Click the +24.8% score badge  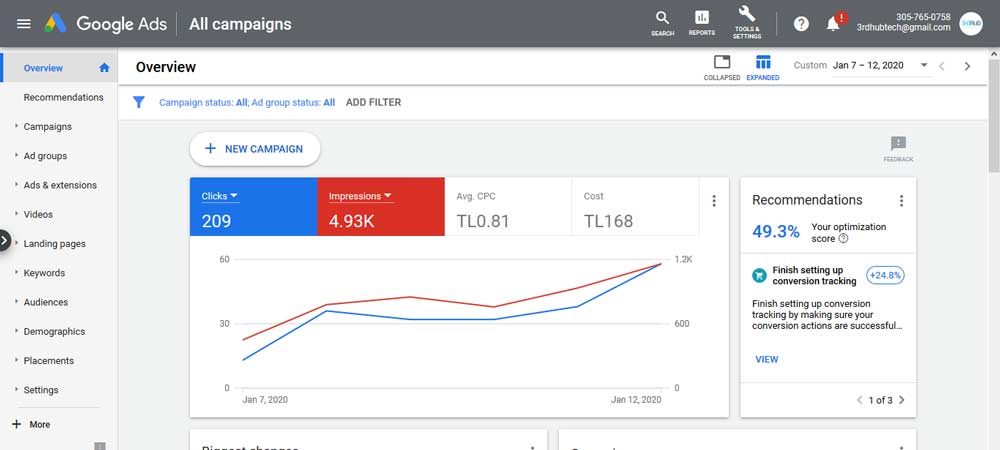tap(885, 275)
